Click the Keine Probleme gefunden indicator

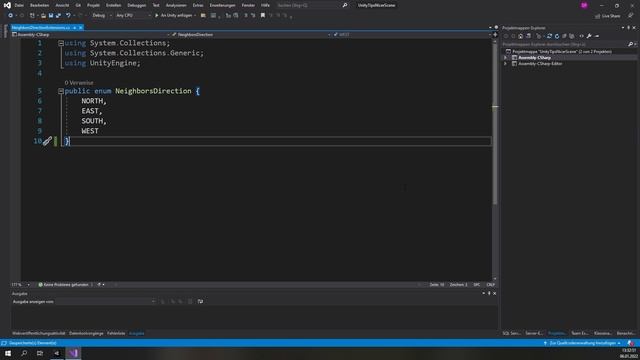click(65, 284)
